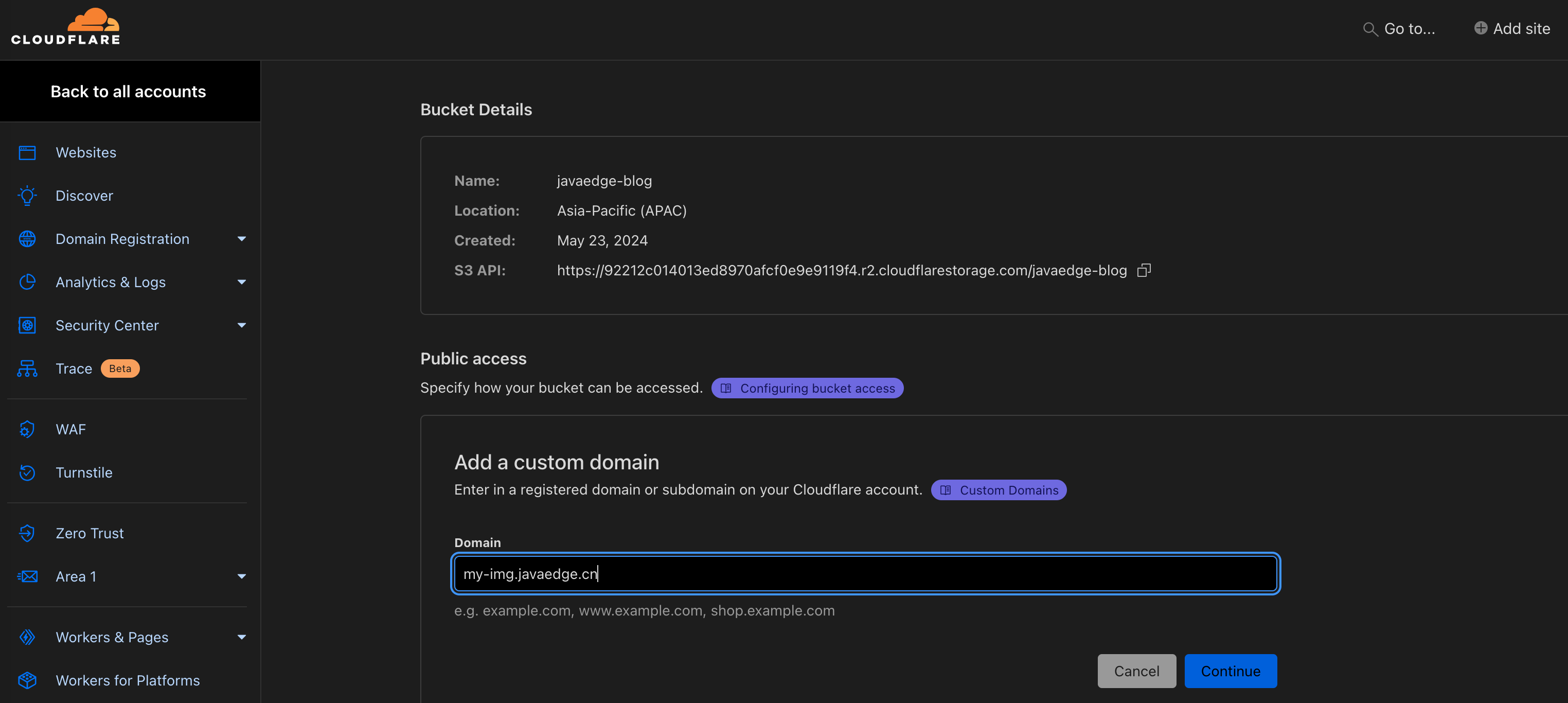The height and width of the screenshot is (703, 1568).
Task: Click the Analytics & Logs chart icon
Action: [27, 282]
